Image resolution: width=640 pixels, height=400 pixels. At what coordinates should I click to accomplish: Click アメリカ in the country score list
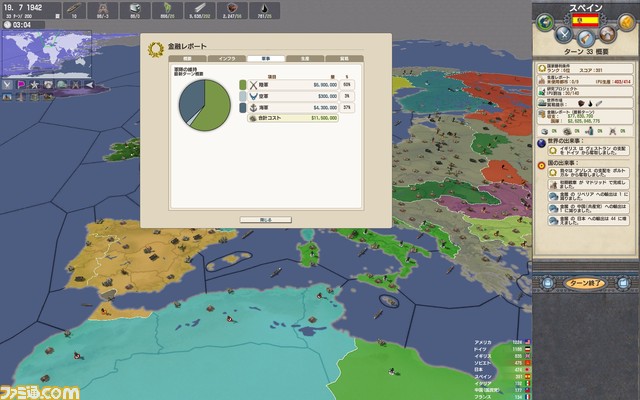[x=483, y=342]
